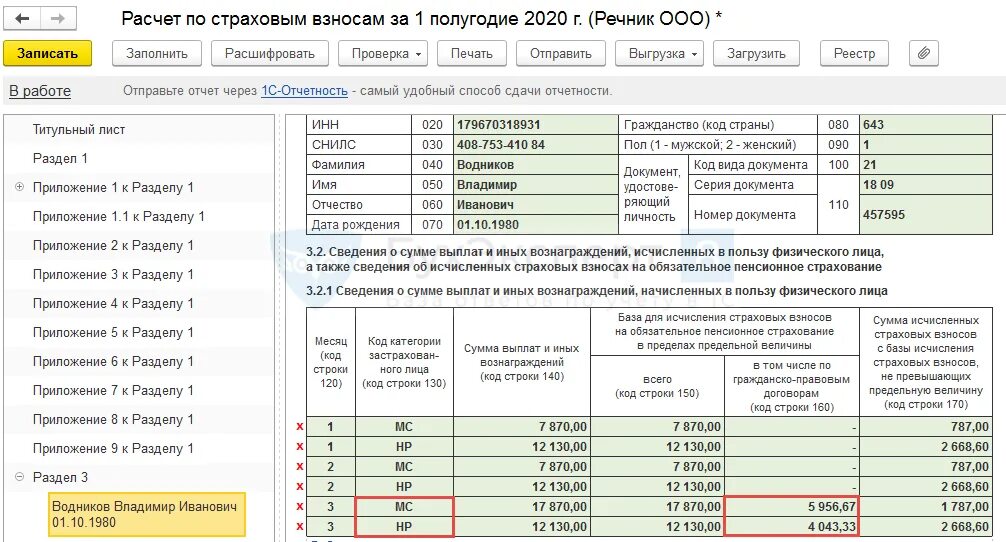
Task: Click the citizenship code field 643
Action: pos(926,124)
